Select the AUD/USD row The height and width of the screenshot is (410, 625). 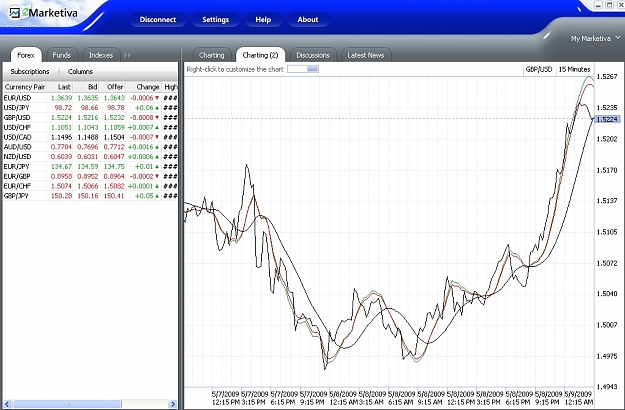[90, 147]
